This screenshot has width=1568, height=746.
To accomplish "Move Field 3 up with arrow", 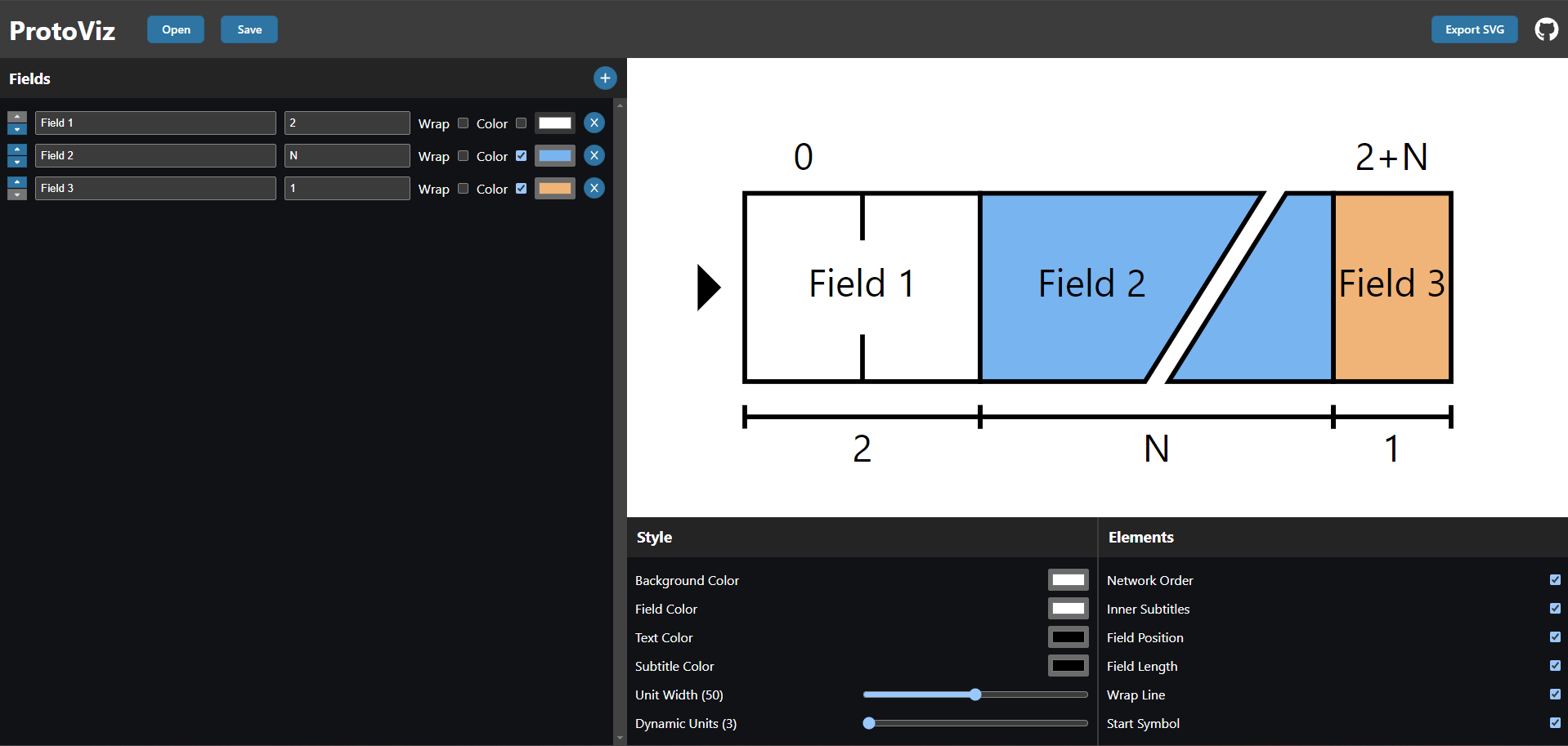I will pos(17,182).
